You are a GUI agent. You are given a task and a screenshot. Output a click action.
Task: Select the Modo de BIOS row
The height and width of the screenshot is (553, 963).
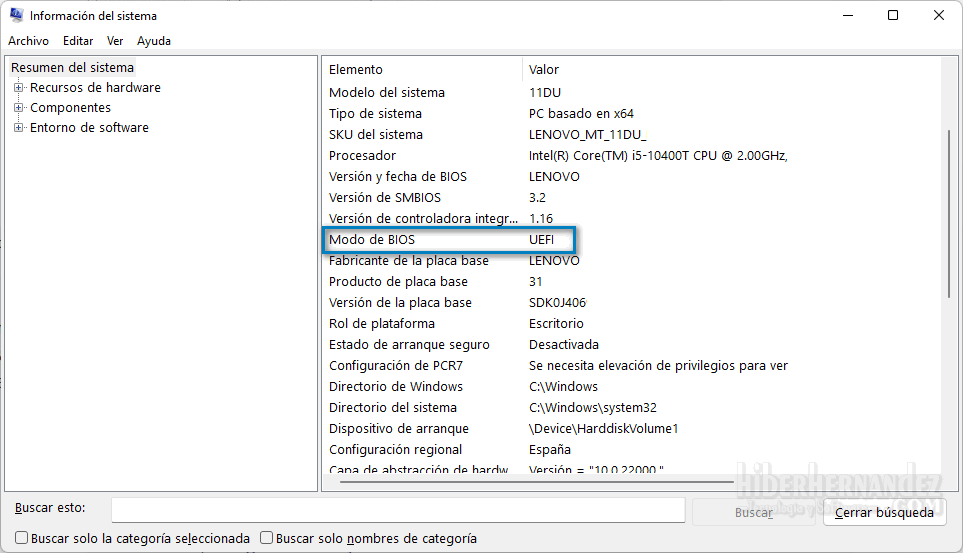[631, 239]
